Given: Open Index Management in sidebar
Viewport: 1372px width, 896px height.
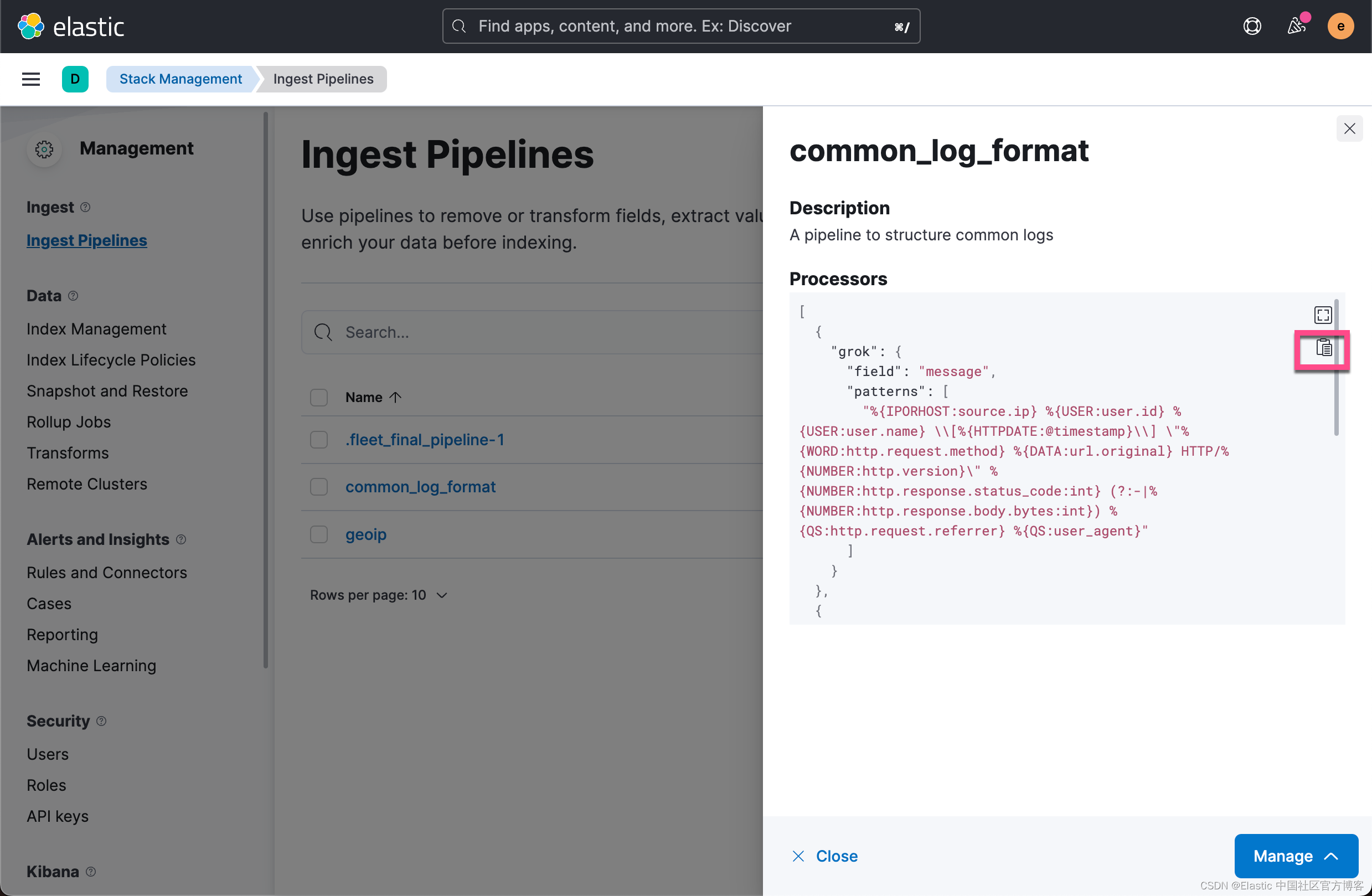Looking at the screenshot, I should [x=96, y=329].
